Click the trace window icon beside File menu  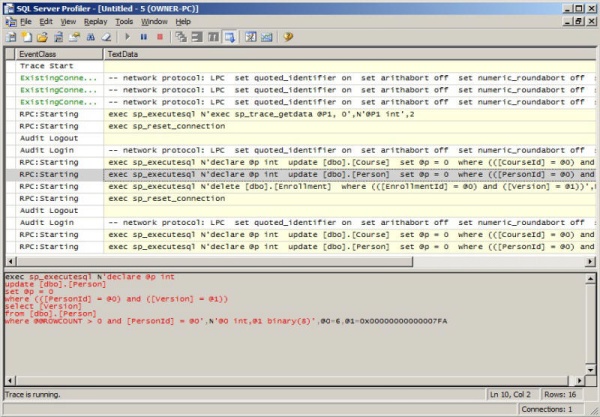11,22
